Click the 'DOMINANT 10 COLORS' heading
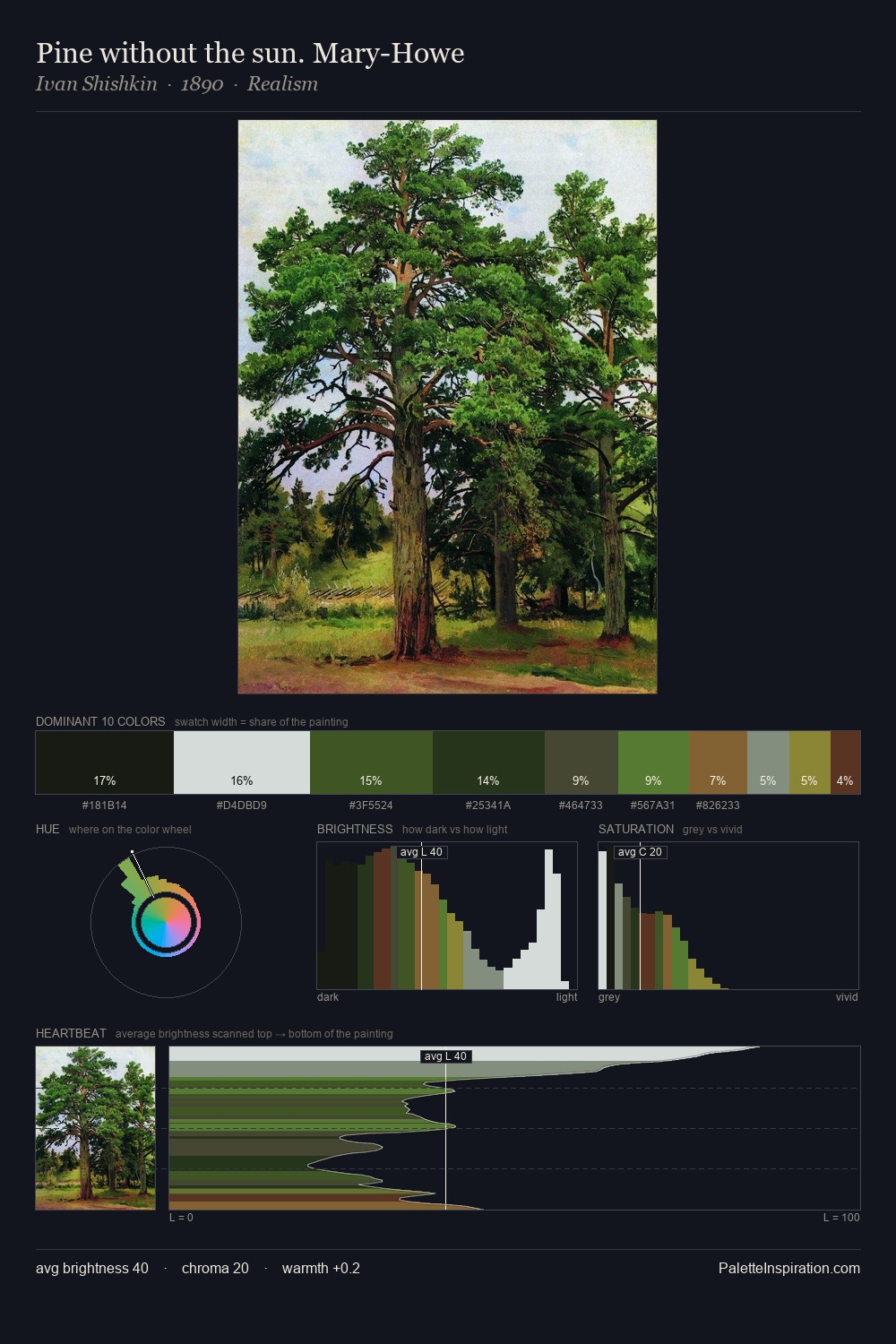Screen dimensions: 896x1344 100,721
